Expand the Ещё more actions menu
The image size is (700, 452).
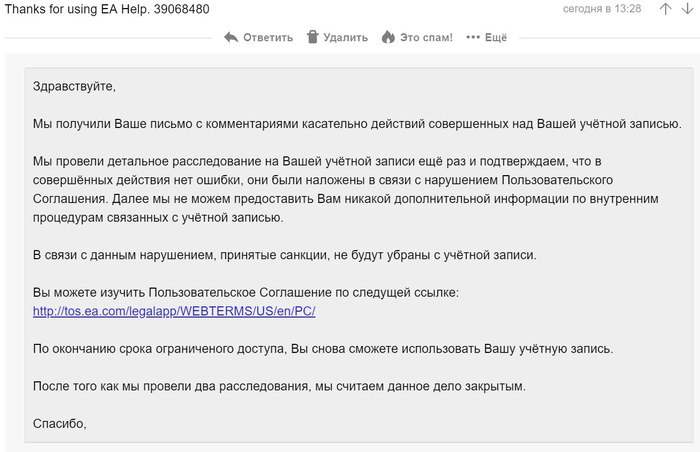495,38
